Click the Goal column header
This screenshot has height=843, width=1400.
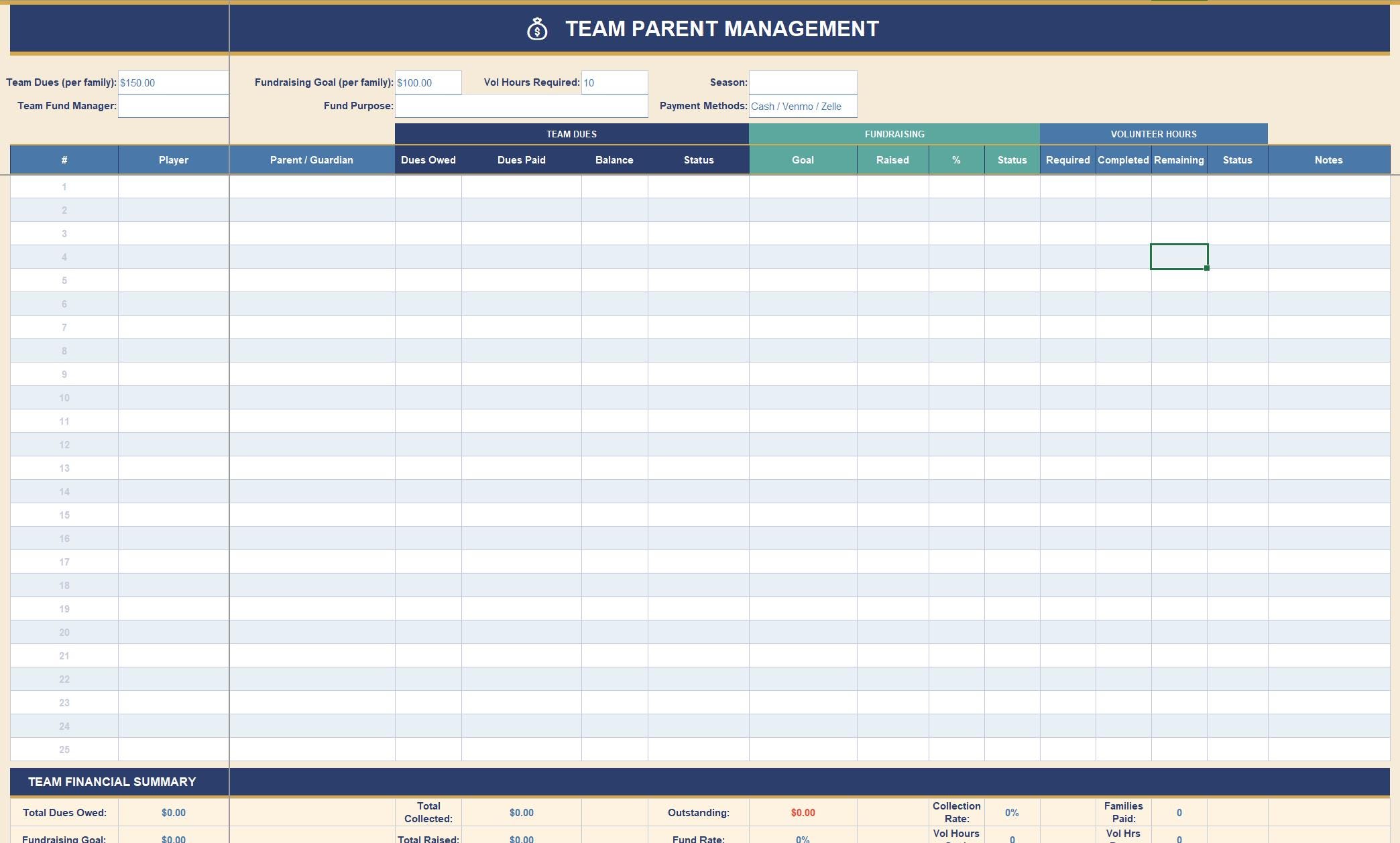[803, 160]
